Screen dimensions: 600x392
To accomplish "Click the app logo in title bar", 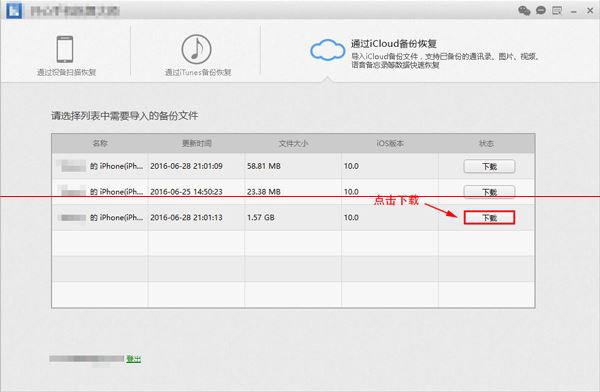I will (15, 10).
